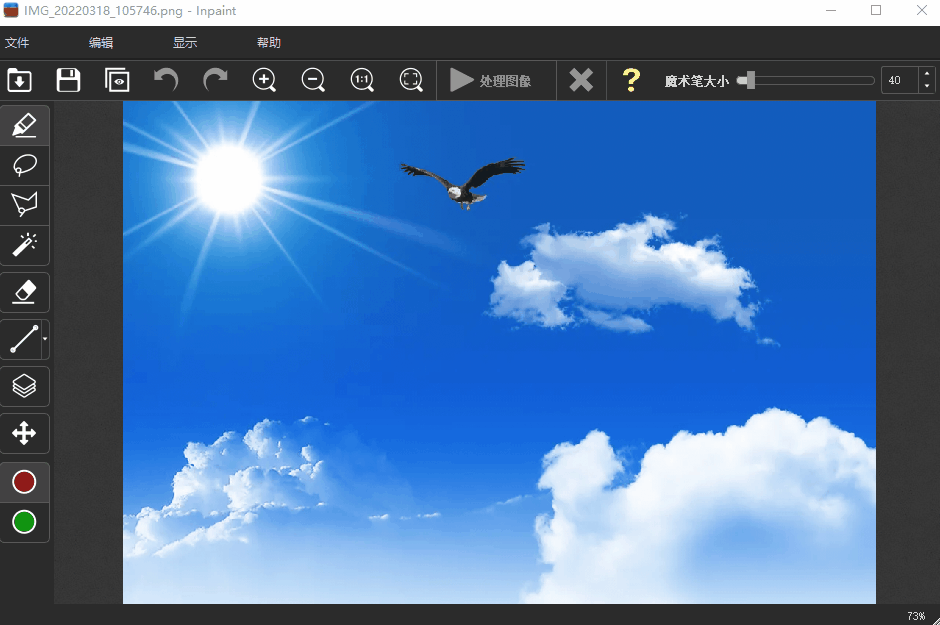Zoom out with the minus magnifier
The width and height of the screenshot is (940, 625).
tap(313, 80)
